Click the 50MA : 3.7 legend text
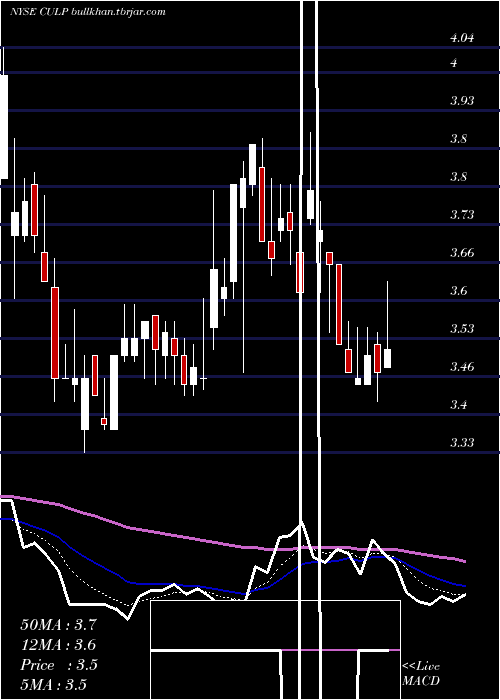The width and height of the screenshot is (500, 700). click(x=58, y=625)
